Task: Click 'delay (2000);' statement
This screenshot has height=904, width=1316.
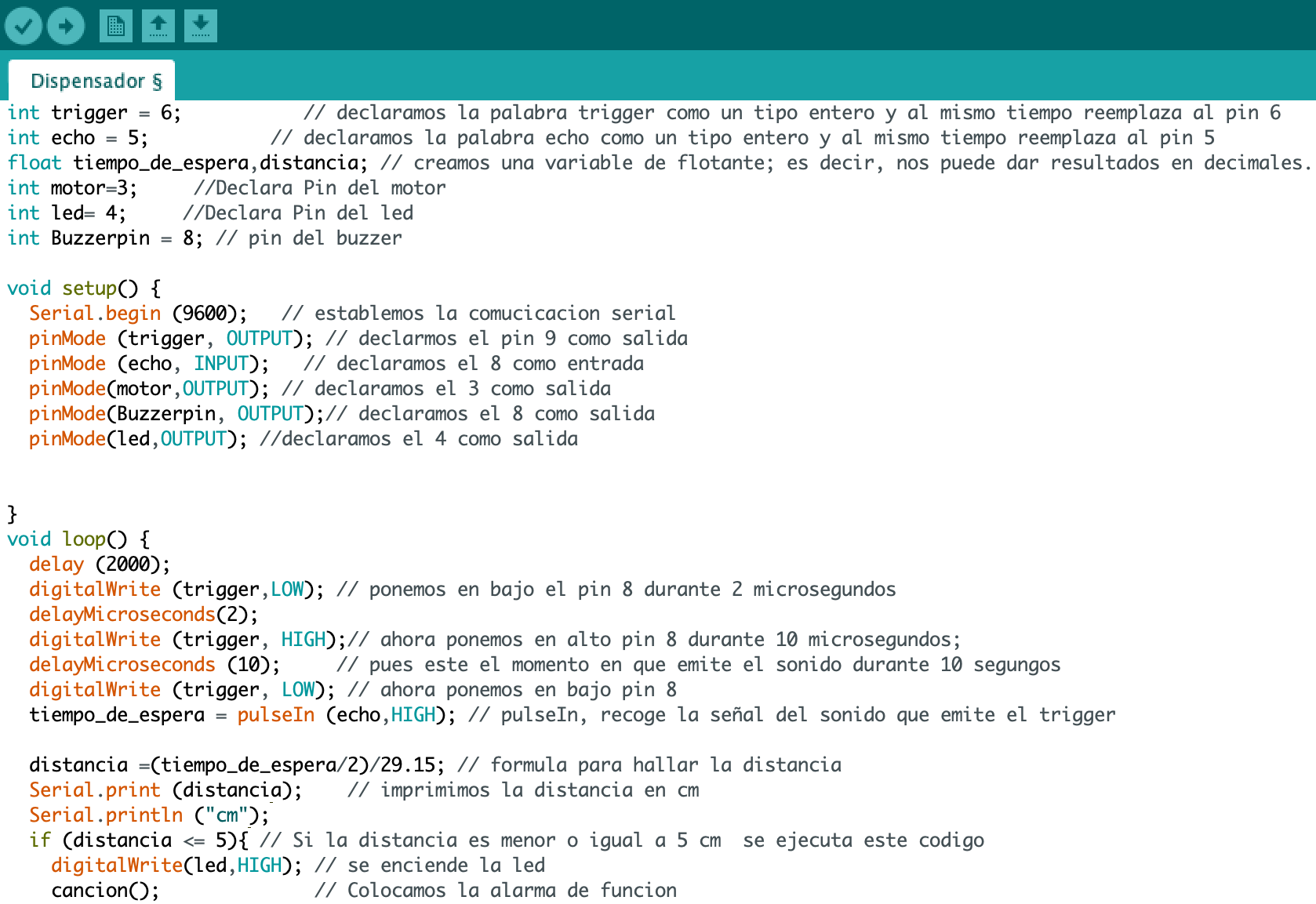Action: (100, 565)
